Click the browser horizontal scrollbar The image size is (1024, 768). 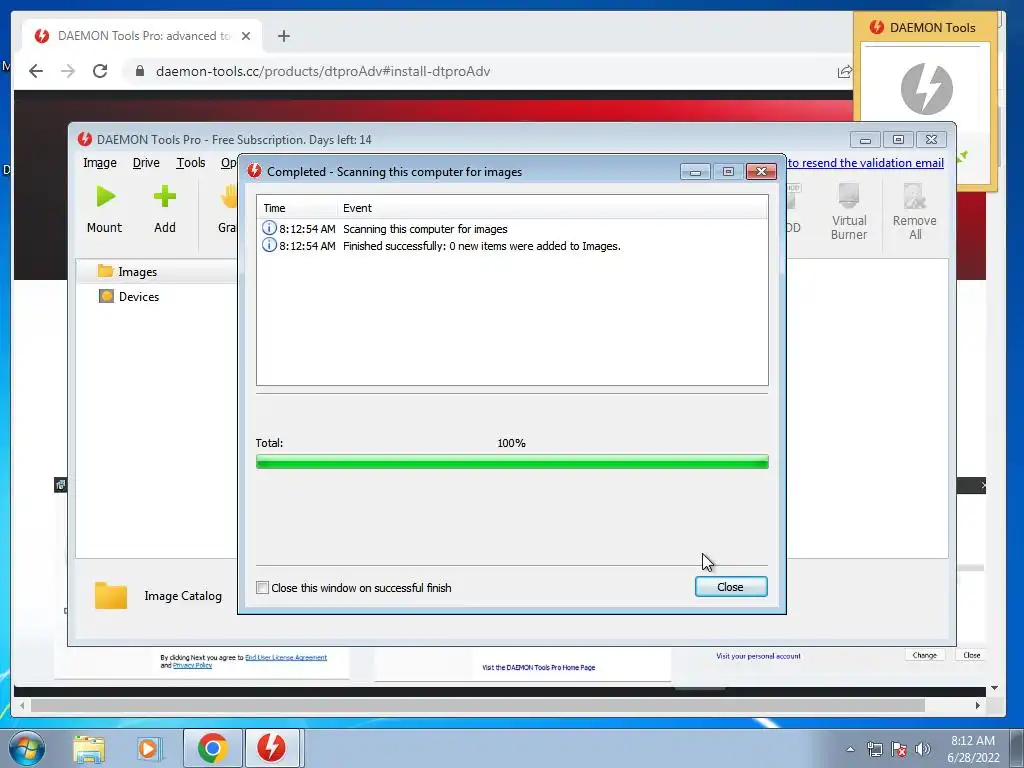point(477,705)
